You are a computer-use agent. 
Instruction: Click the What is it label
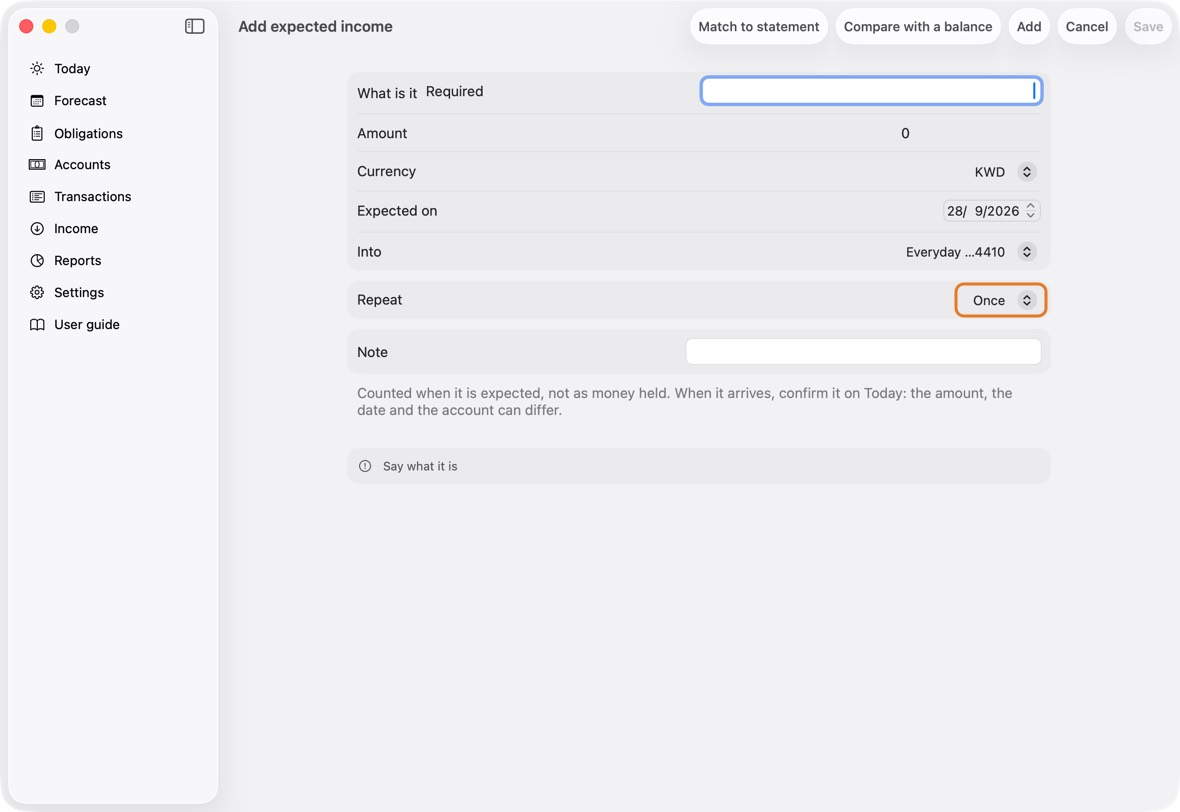(387, 93)
